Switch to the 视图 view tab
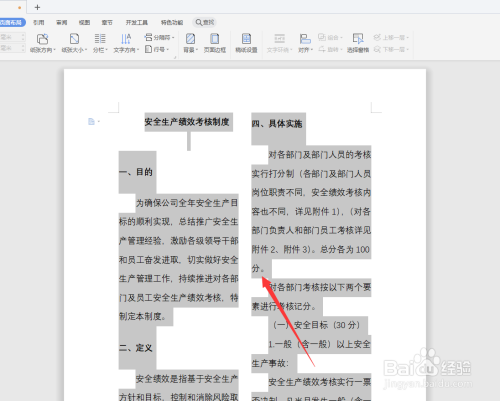This screenshot has width=500, height=401. pyautogui.click(x=84, y=22)
